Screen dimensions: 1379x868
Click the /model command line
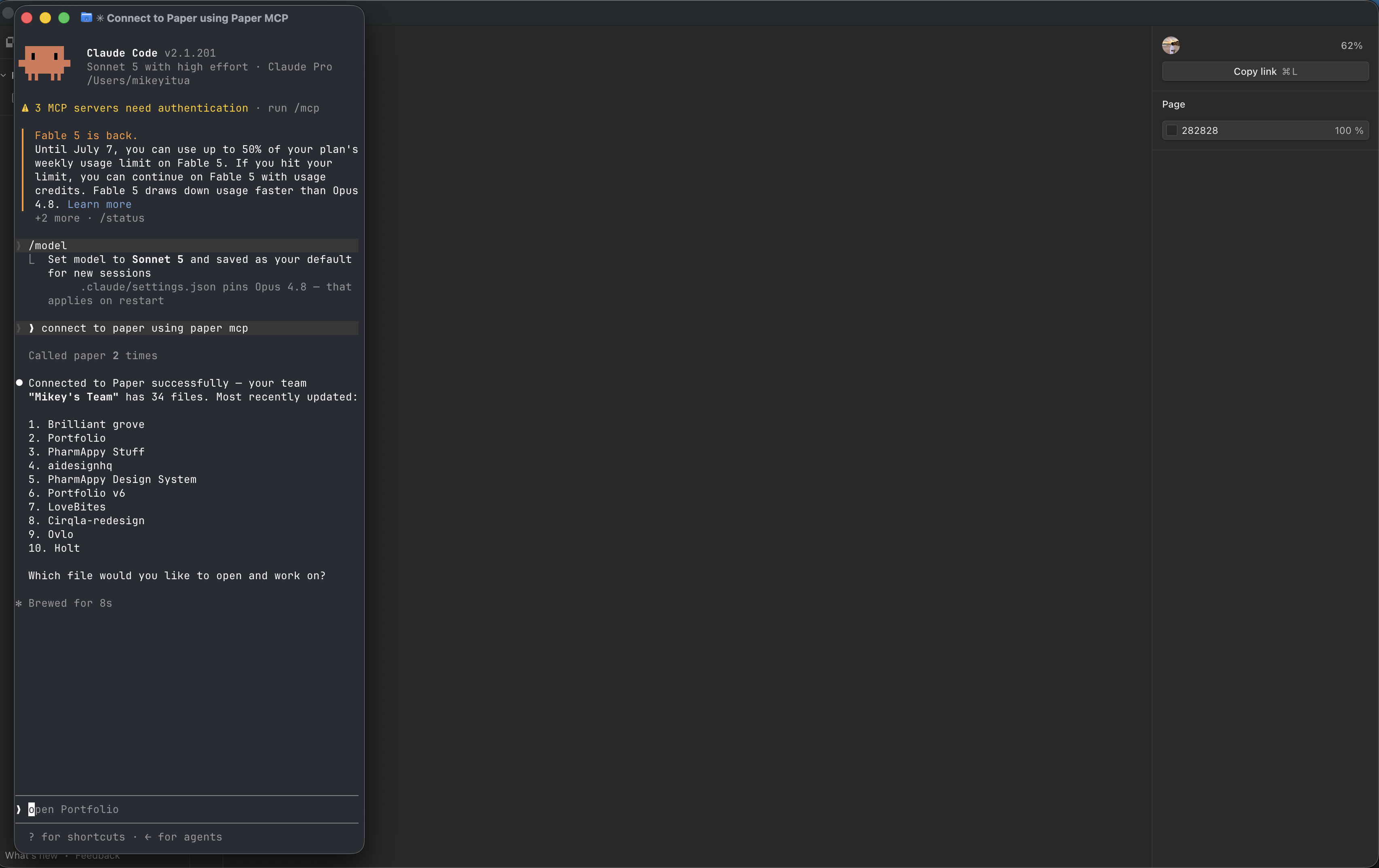coord(187,246)
